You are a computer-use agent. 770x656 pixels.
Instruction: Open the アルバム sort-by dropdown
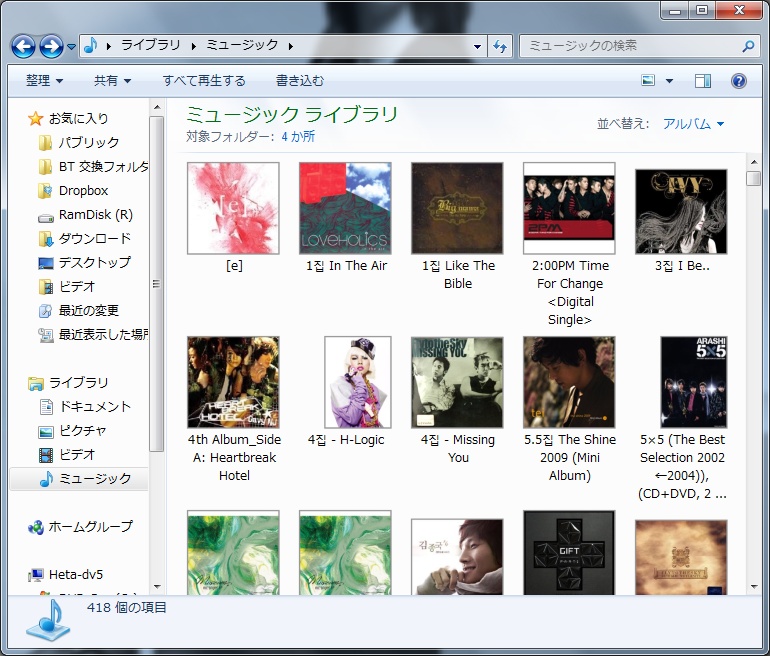coord(693,124)
